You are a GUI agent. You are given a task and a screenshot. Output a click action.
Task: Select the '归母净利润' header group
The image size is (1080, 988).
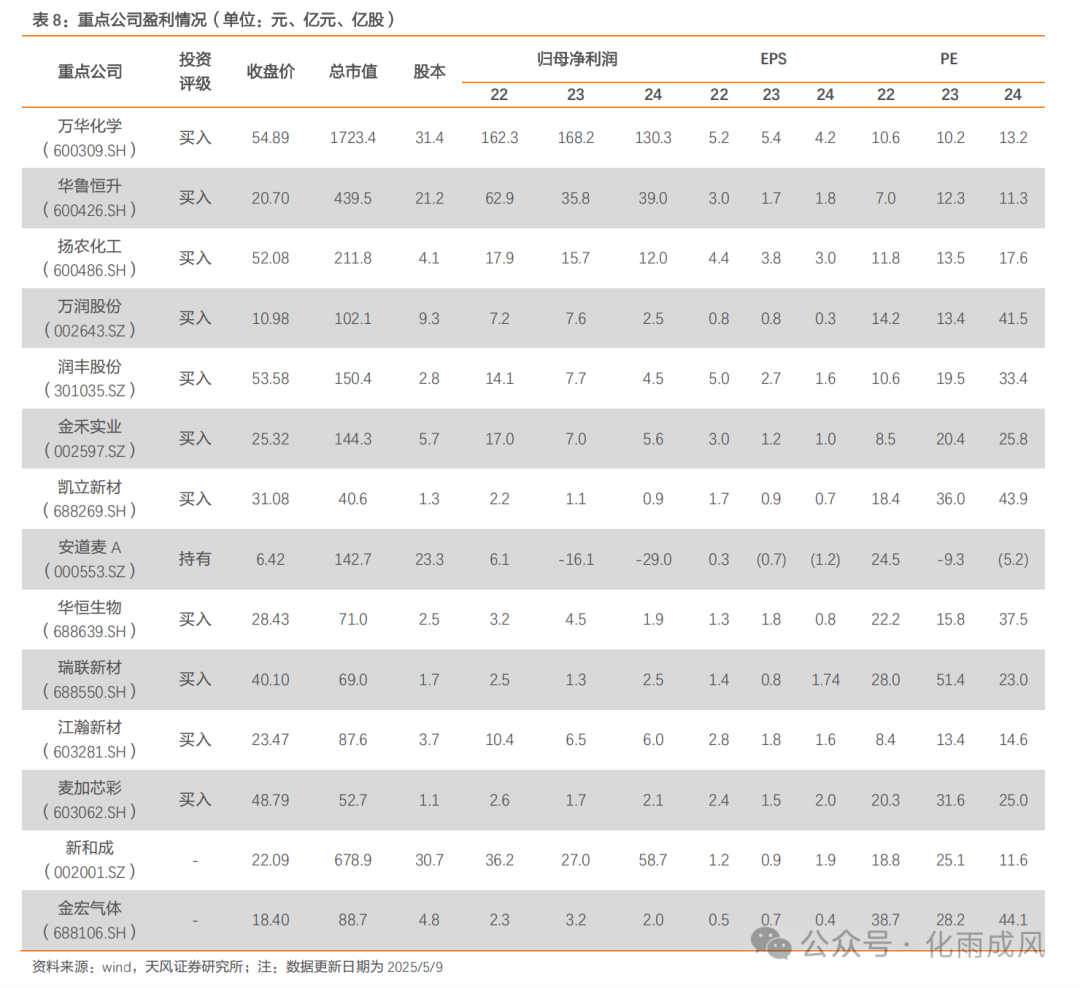[577, 59]
